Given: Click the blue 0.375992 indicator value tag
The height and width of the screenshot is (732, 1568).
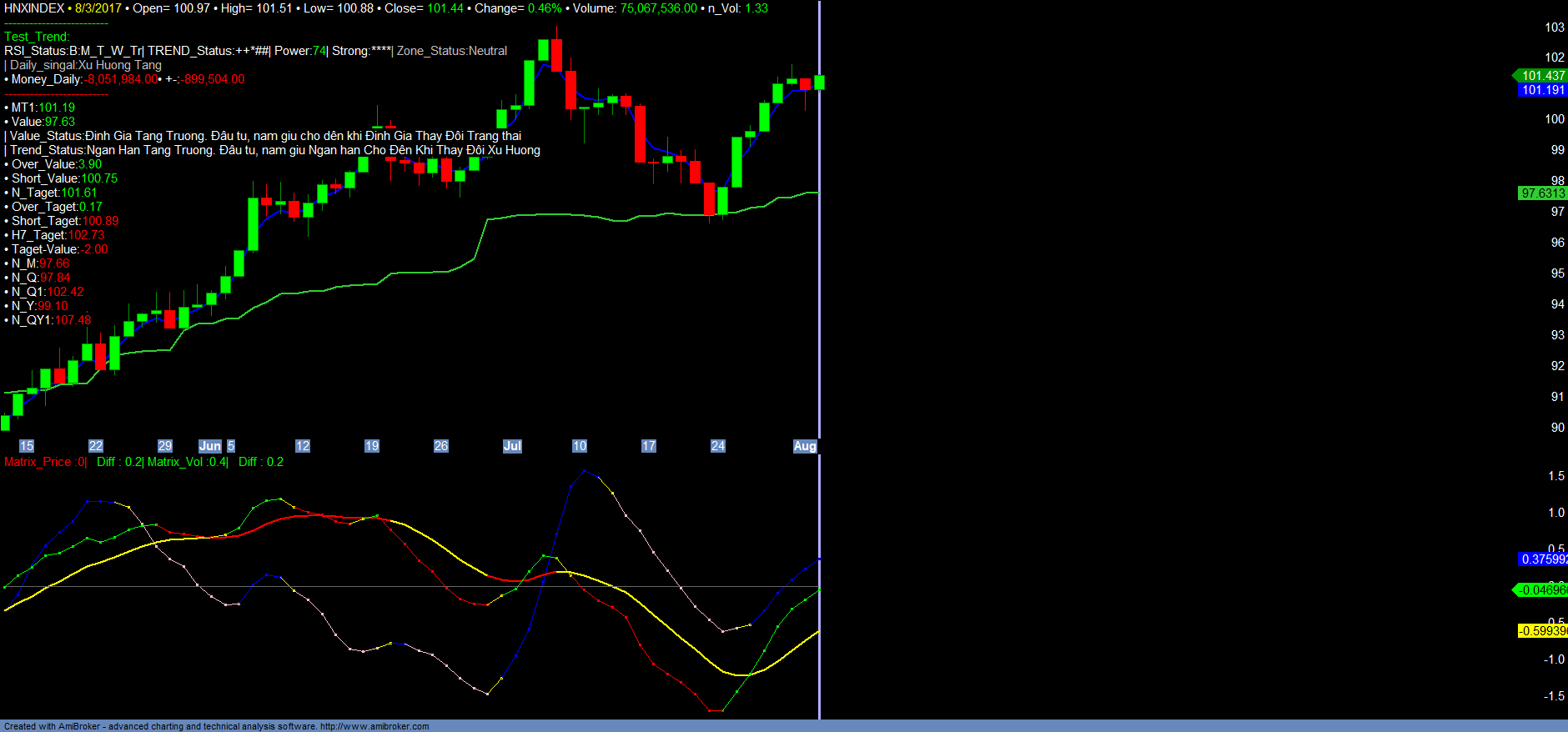Looking at the screenshot, I should tap(1543, 559).
